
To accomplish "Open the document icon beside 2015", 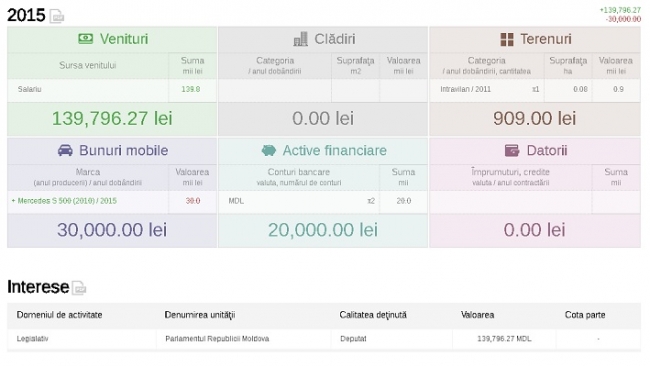I will (x=57, y=16).
